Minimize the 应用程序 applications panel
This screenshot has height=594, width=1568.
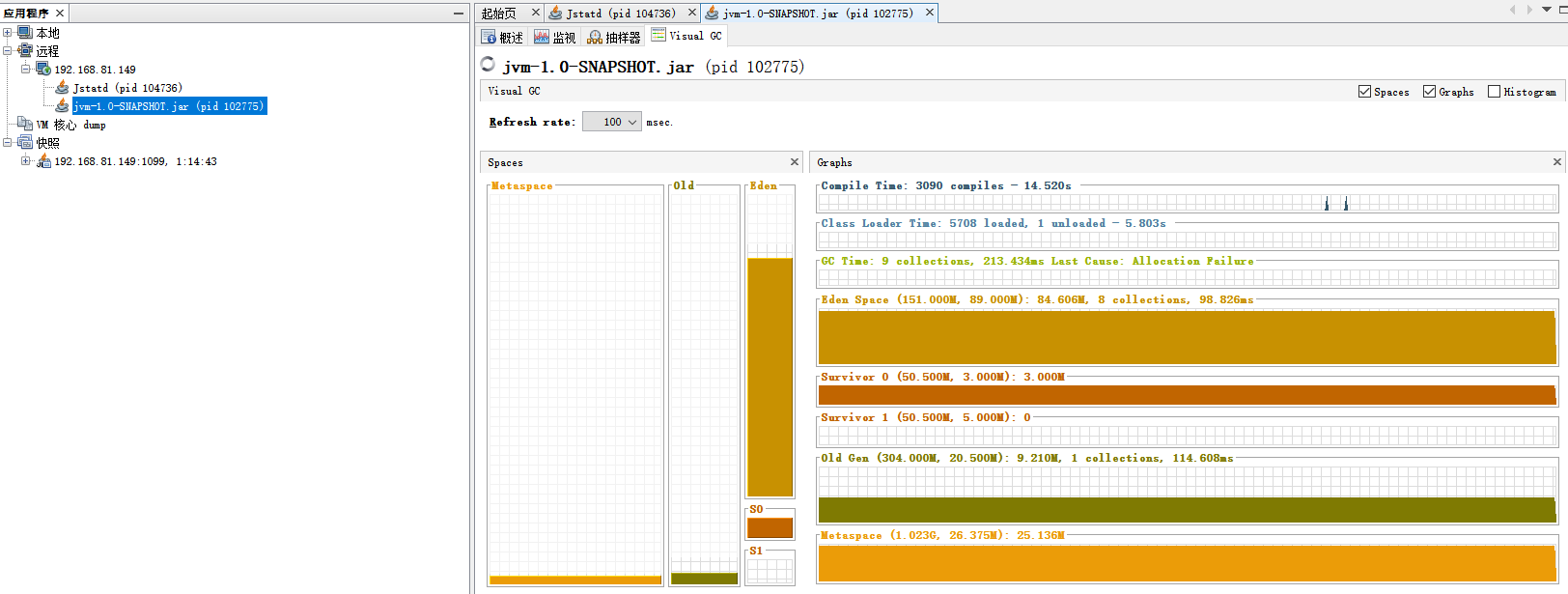pyautogui.click(x=459, y=13)
